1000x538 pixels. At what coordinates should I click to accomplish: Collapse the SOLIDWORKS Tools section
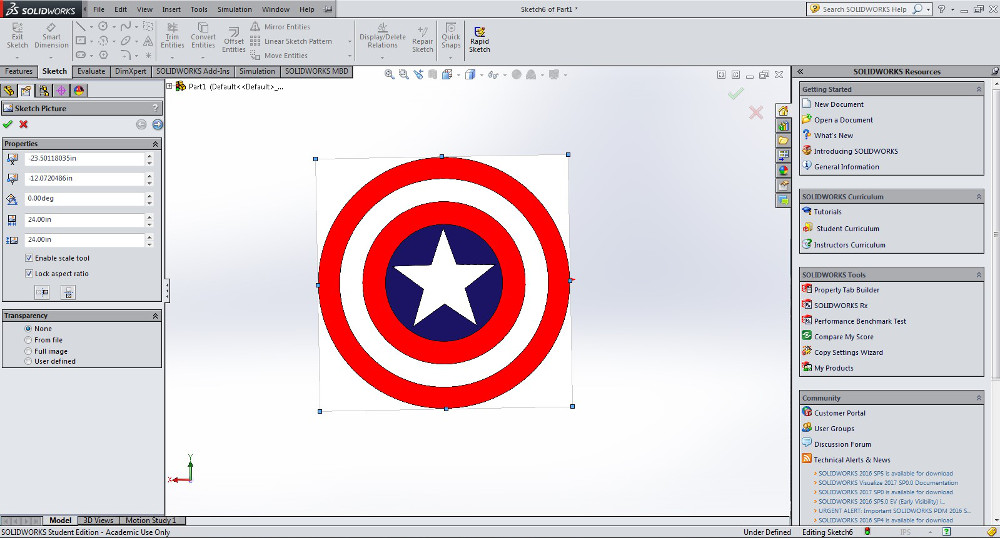pos(979,275)
